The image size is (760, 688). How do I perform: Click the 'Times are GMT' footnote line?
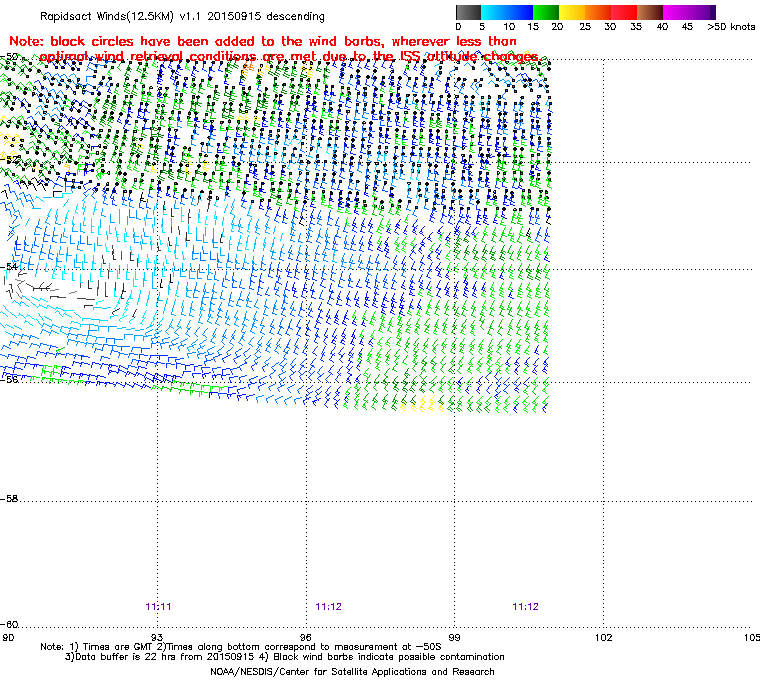click(x=241, y=647)
